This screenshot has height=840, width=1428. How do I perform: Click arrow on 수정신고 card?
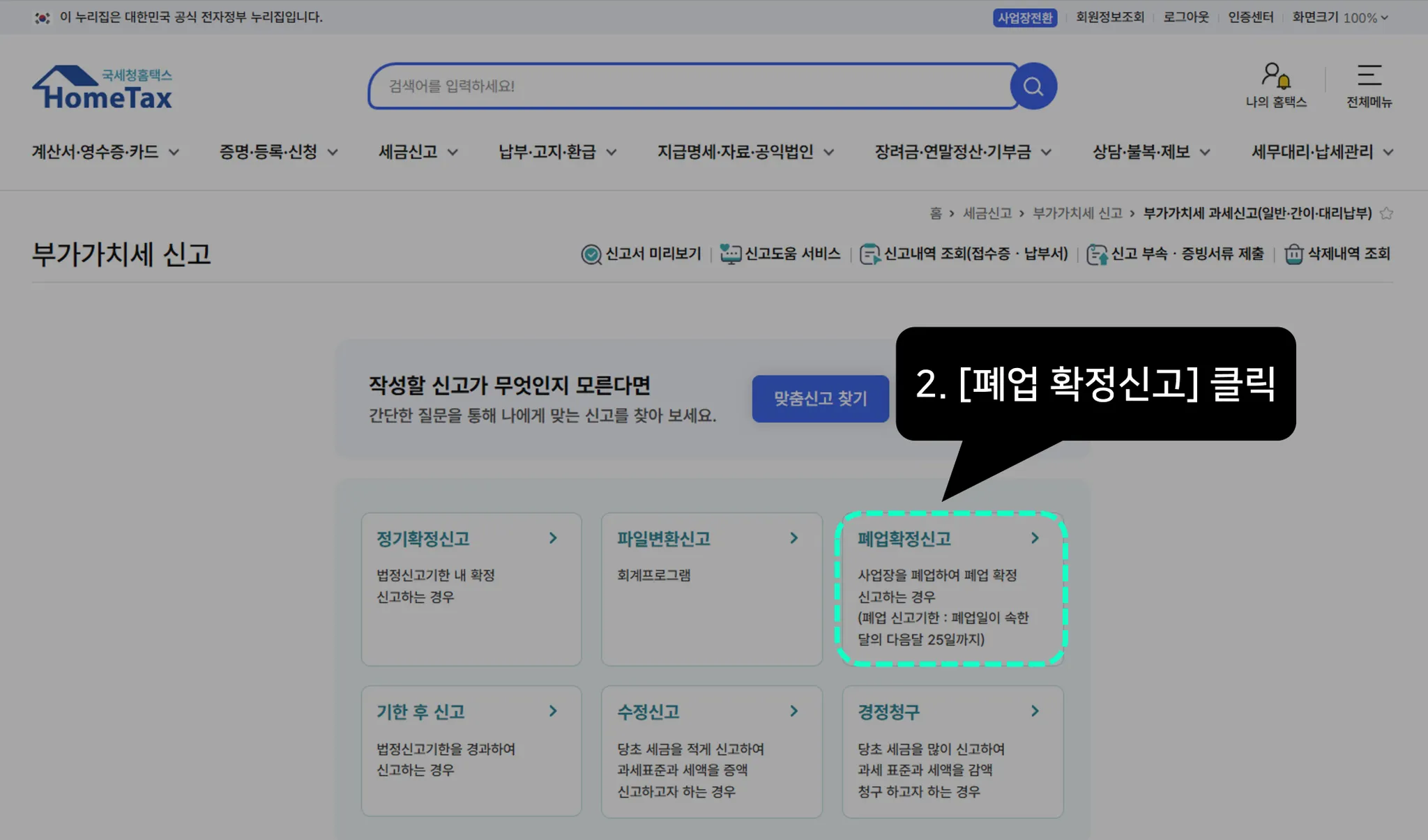click(793, 711)
